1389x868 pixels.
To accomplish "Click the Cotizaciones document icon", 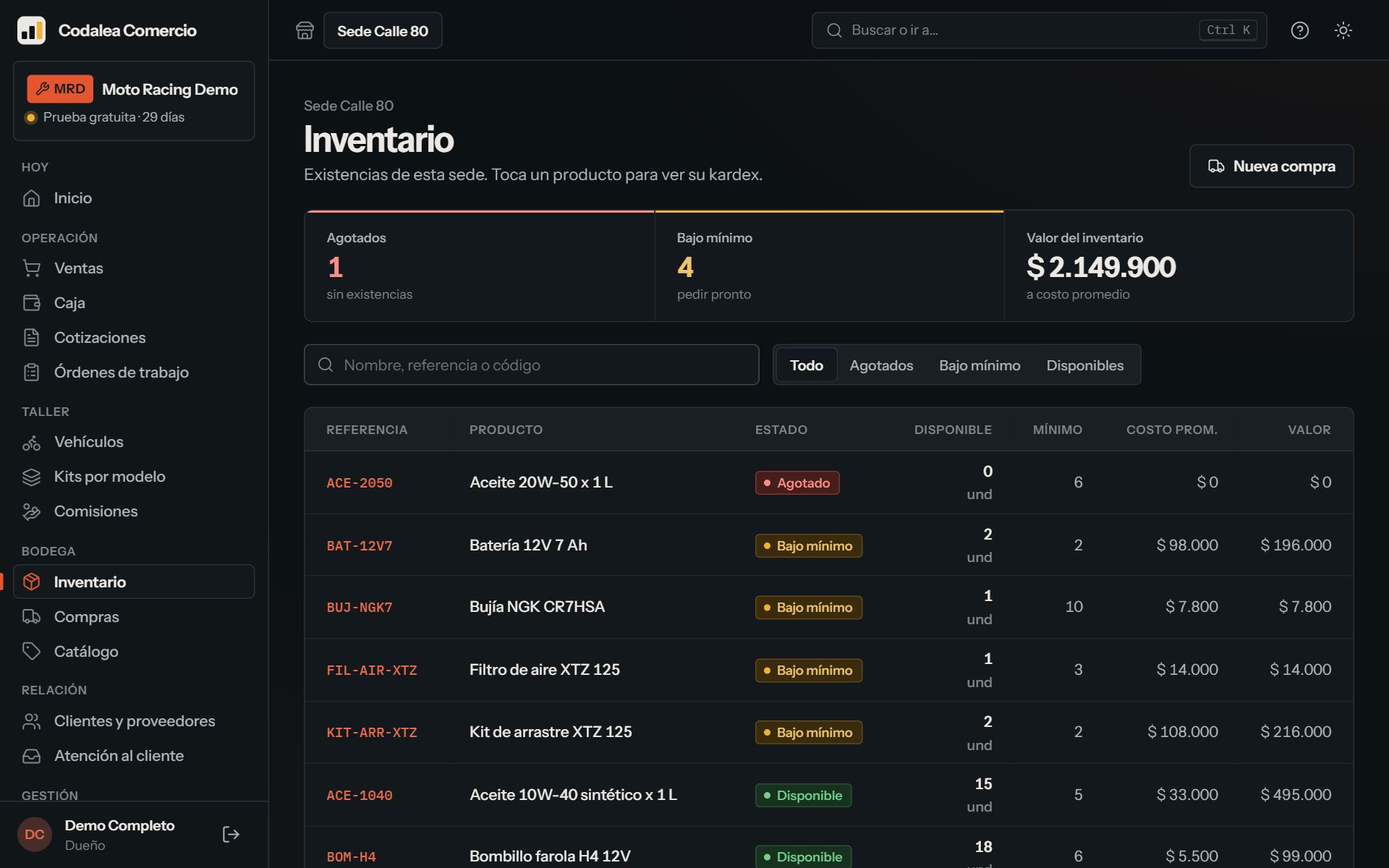I will tap(31, 338).
